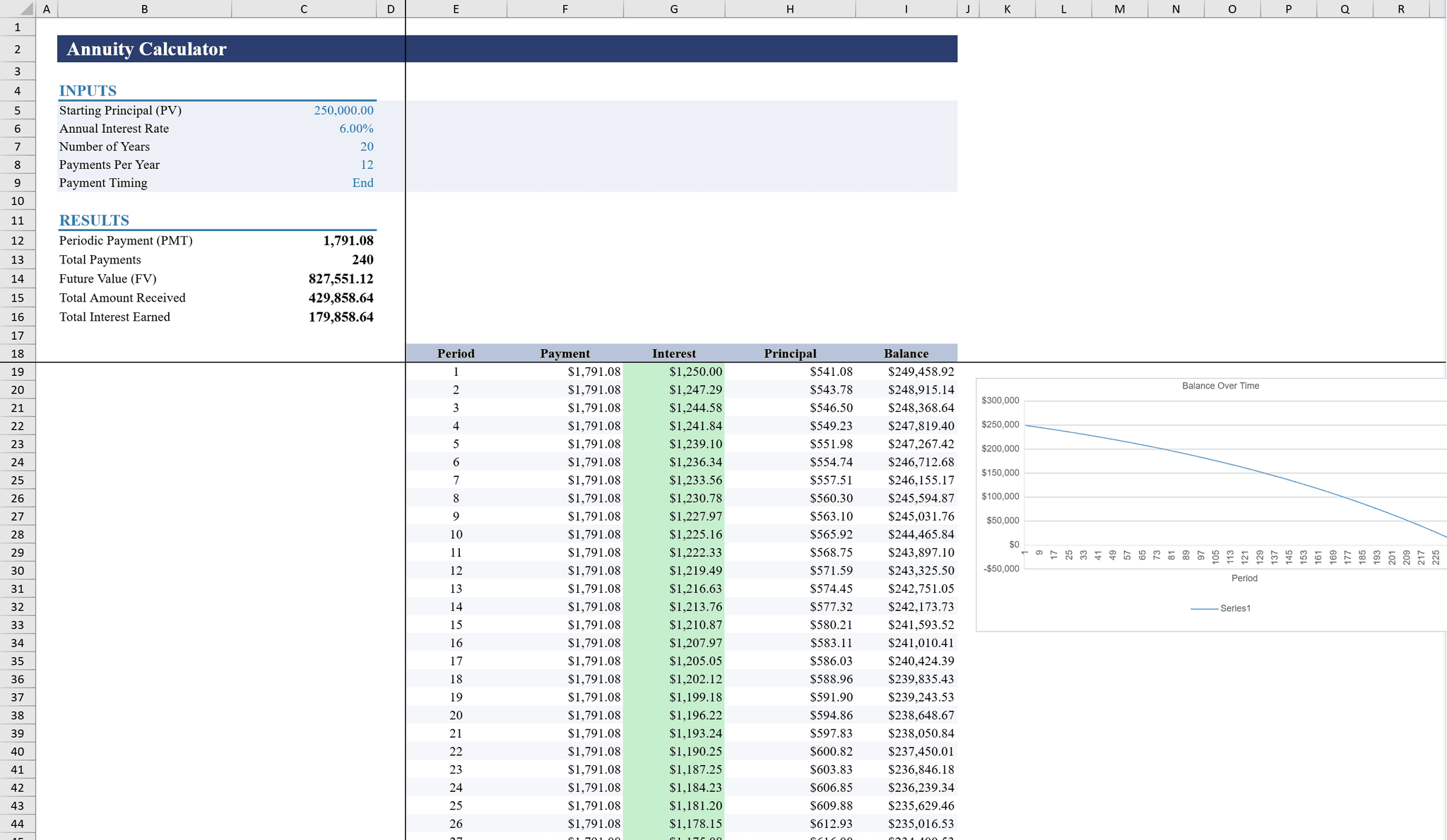Click the RESULTS section heading
Viewport: 1447px width, 840px height.
click(x=94, y=220)
